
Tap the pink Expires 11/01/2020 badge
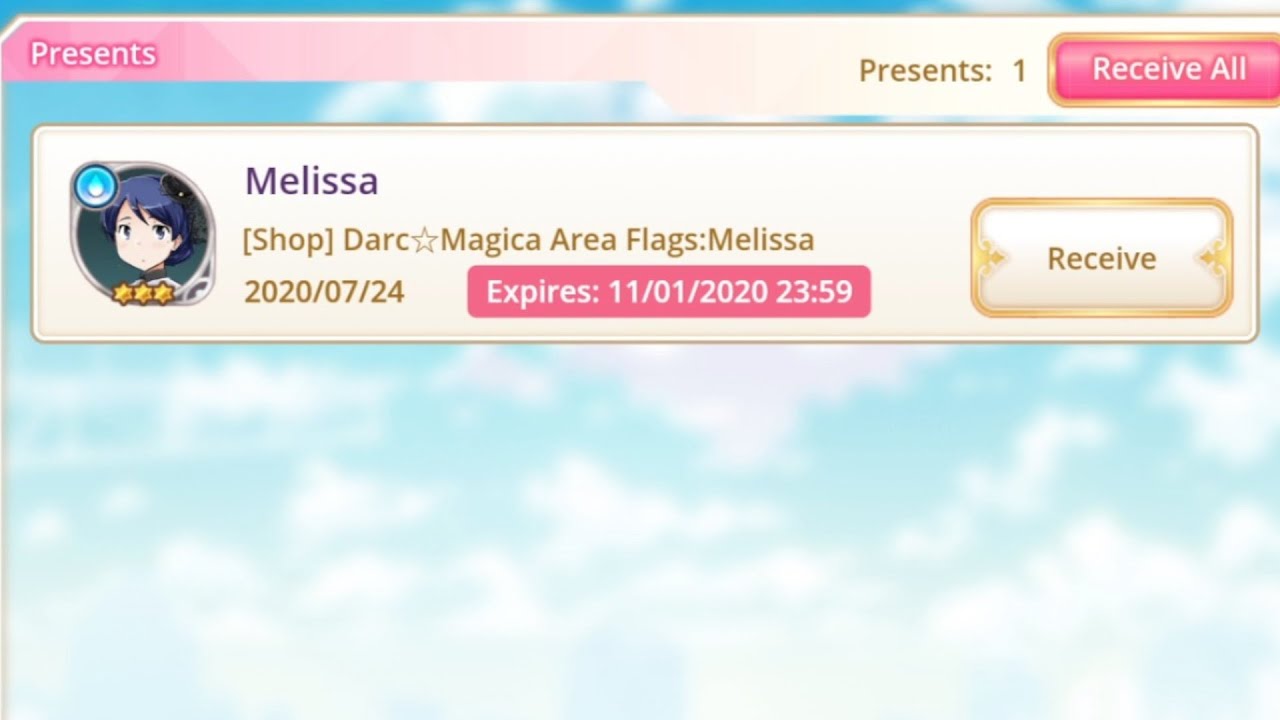669,292
